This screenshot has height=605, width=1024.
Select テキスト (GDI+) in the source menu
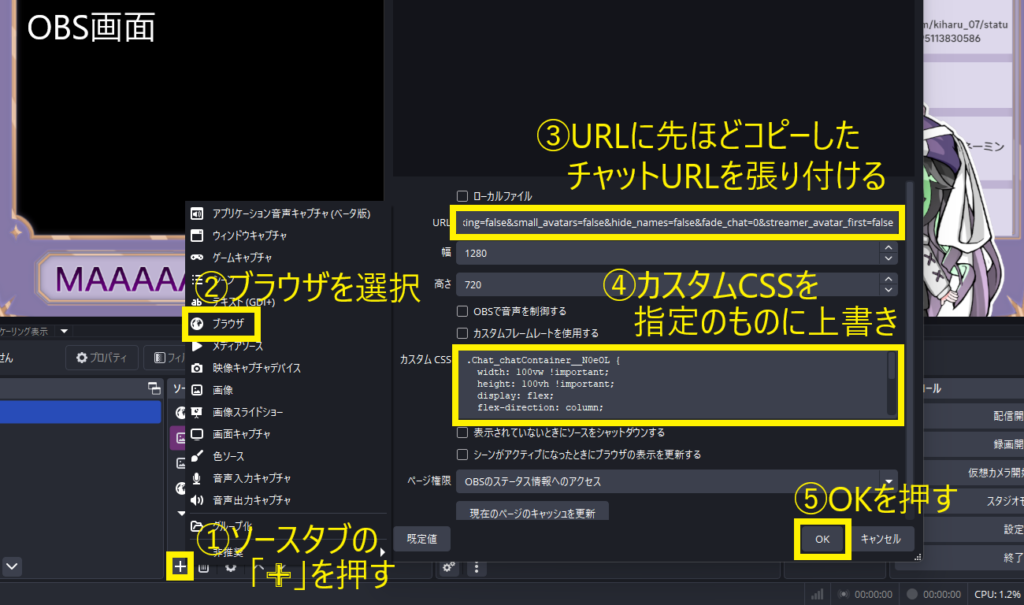click(x=243, y=302)
